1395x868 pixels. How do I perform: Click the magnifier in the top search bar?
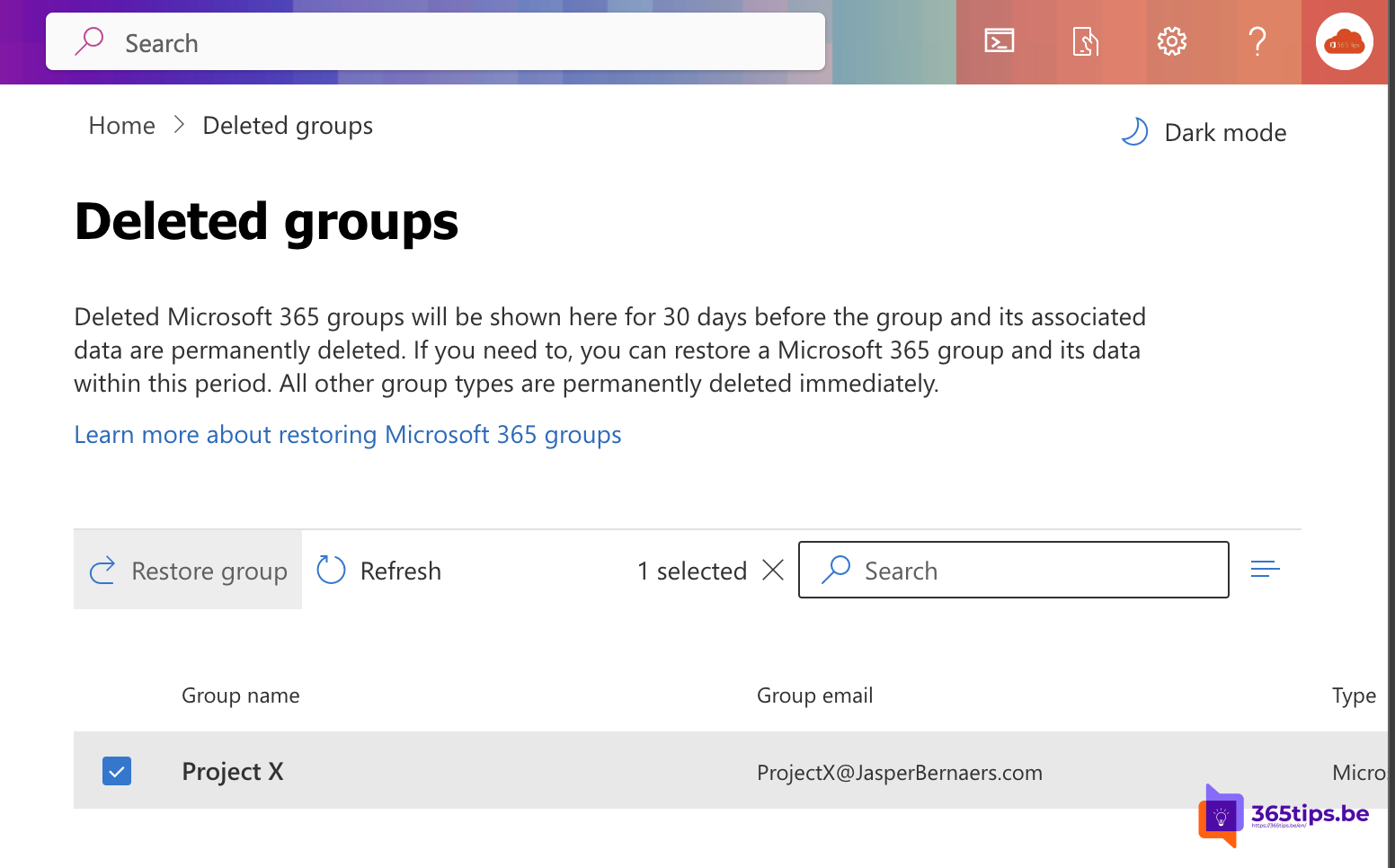tap(89, 41)
